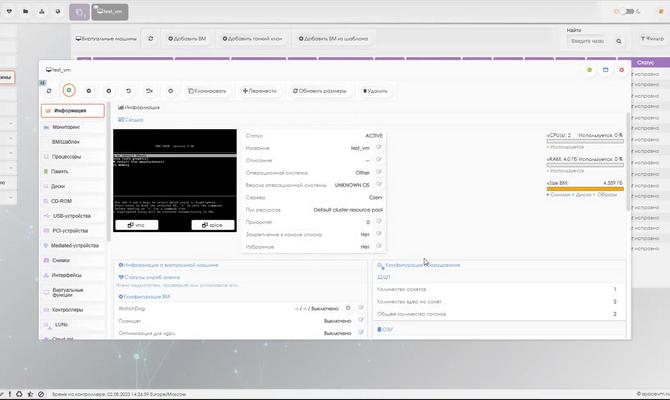Screen dimensions: 670x400
Task: Expand the Статусы section header
Action: pos(149,277)
